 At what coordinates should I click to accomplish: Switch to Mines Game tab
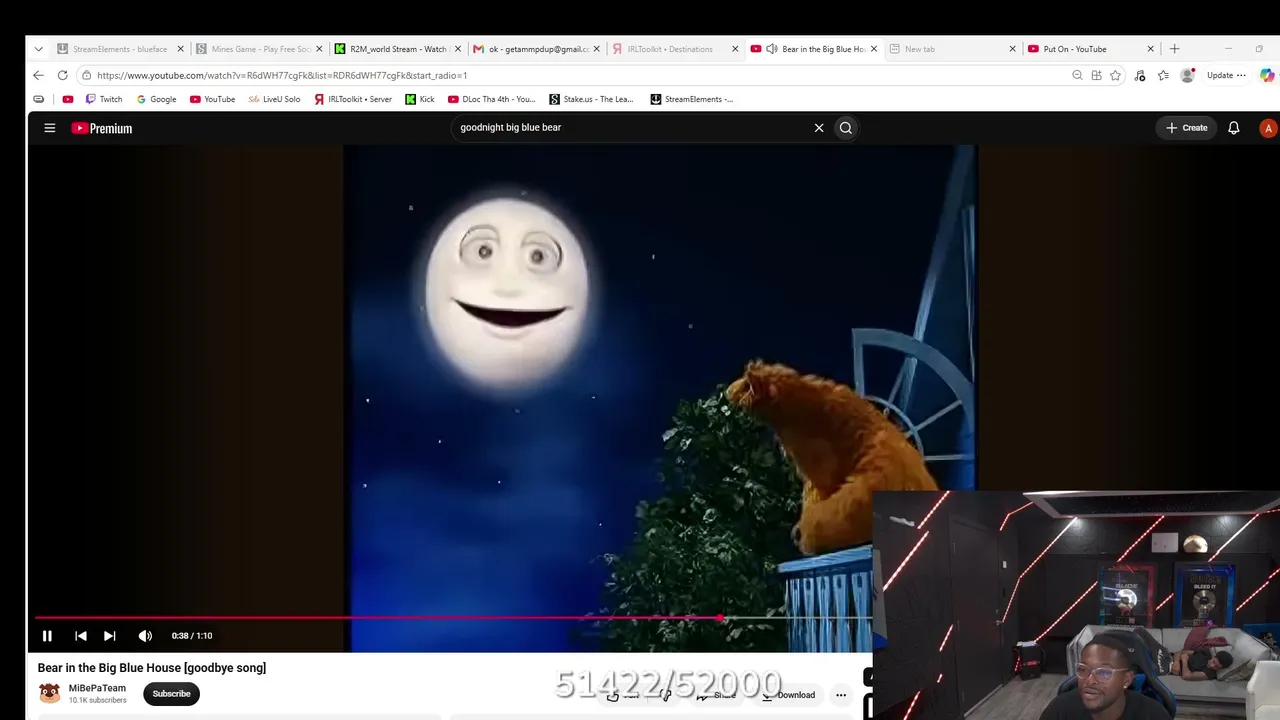coord(260,49)
